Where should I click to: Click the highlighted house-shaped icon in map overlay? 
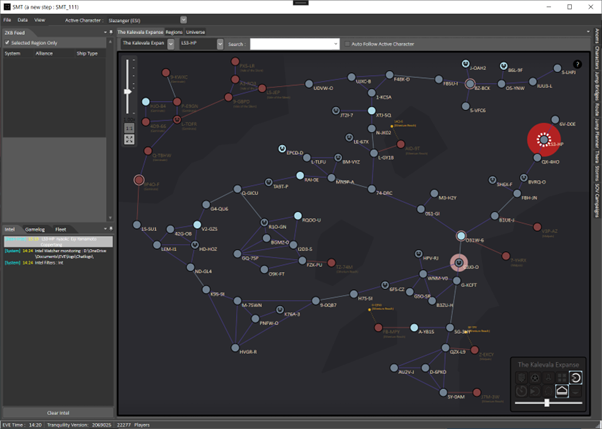tap(561, 391)
